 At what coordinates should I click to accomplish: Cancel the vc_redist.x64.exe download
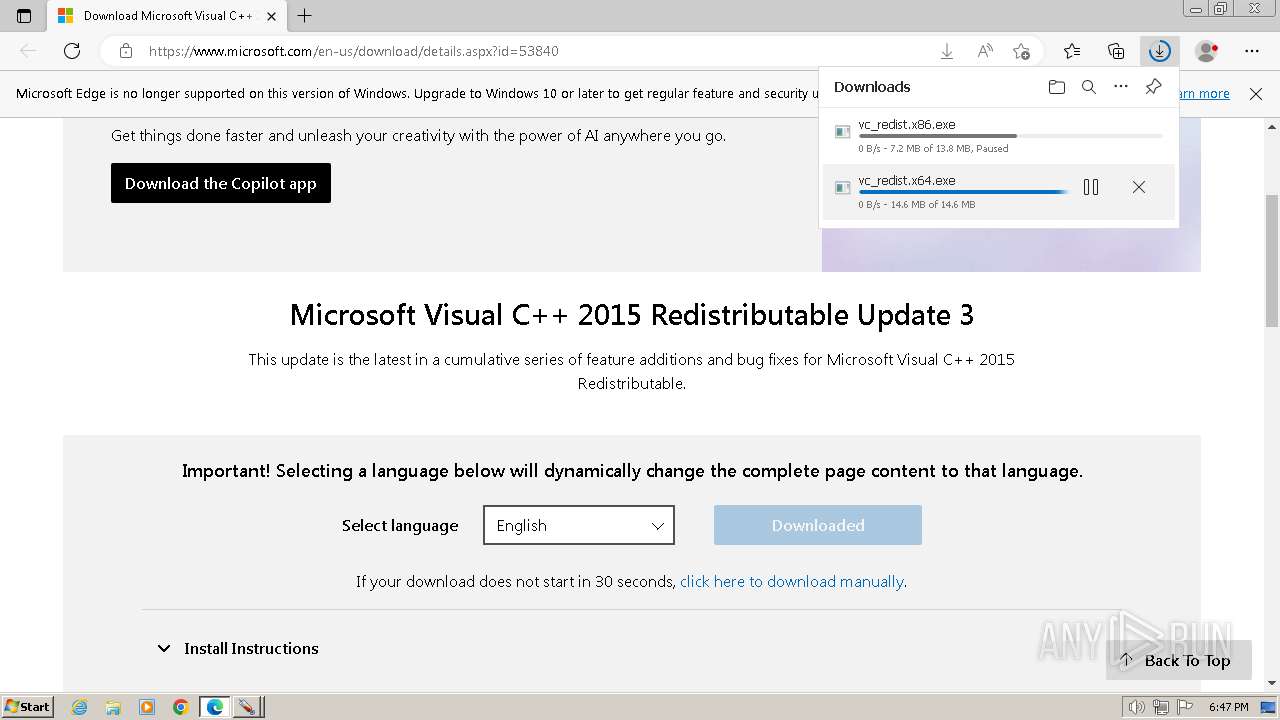pos(1139,187)
